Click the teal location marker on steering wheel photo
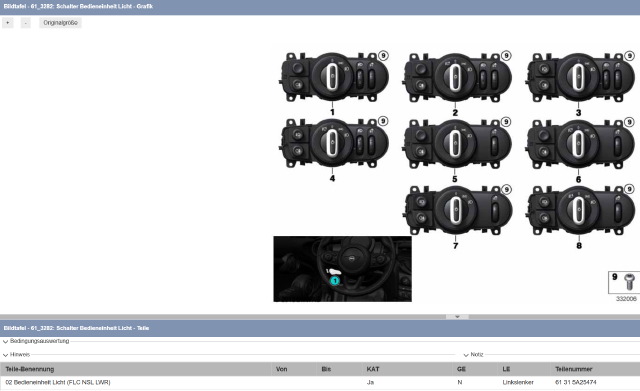The image size is (640, 391). [335, 281]
